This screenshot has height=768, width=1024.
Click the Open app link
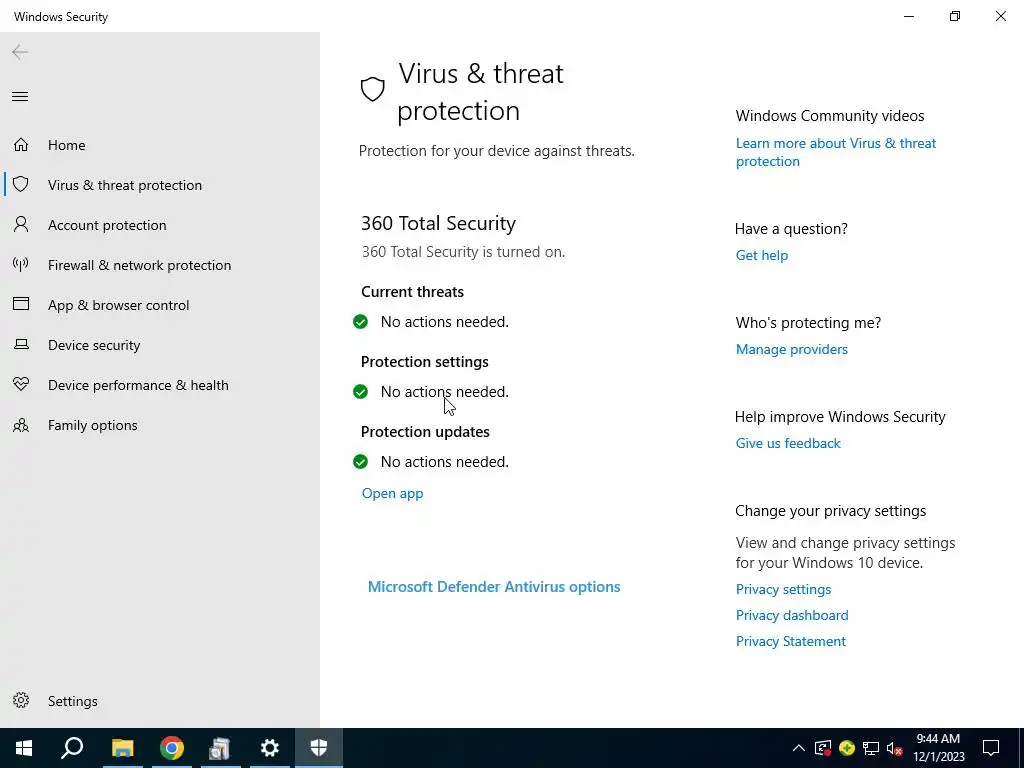click(392, 493)
